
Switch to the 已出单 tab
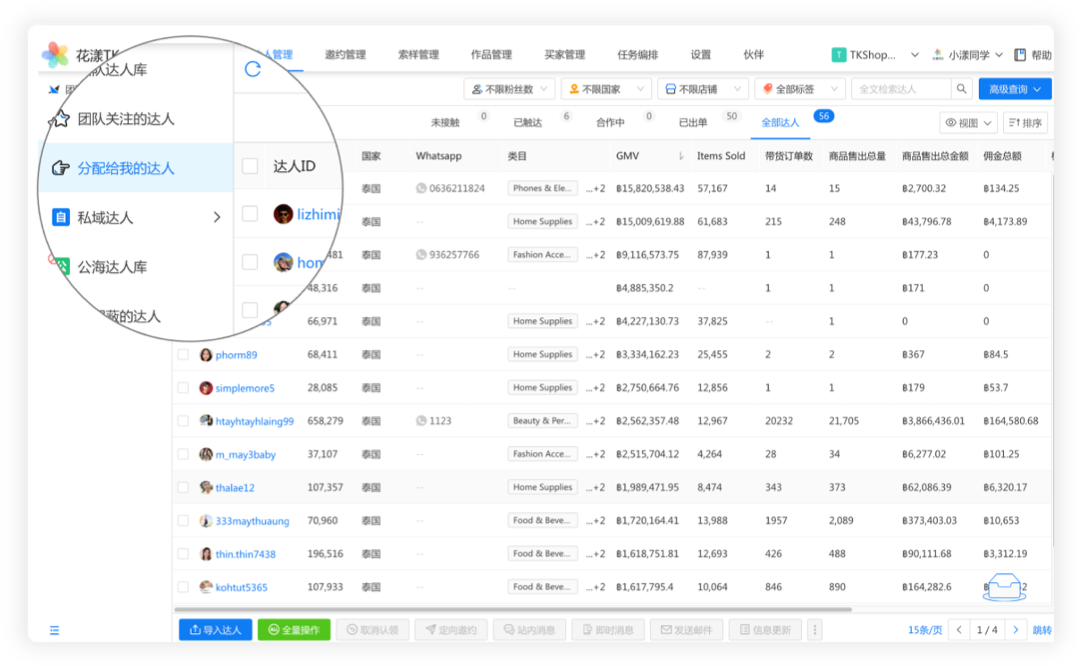693,123
